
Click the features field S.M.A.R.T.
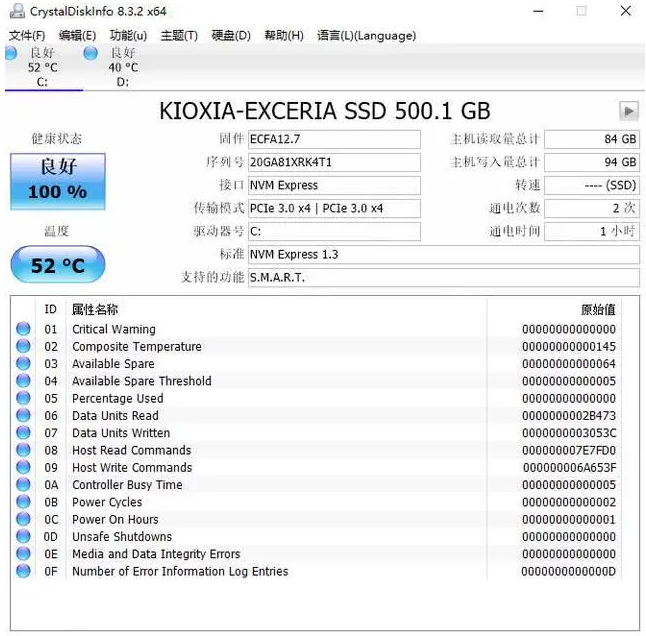click(x=444, y=278)
